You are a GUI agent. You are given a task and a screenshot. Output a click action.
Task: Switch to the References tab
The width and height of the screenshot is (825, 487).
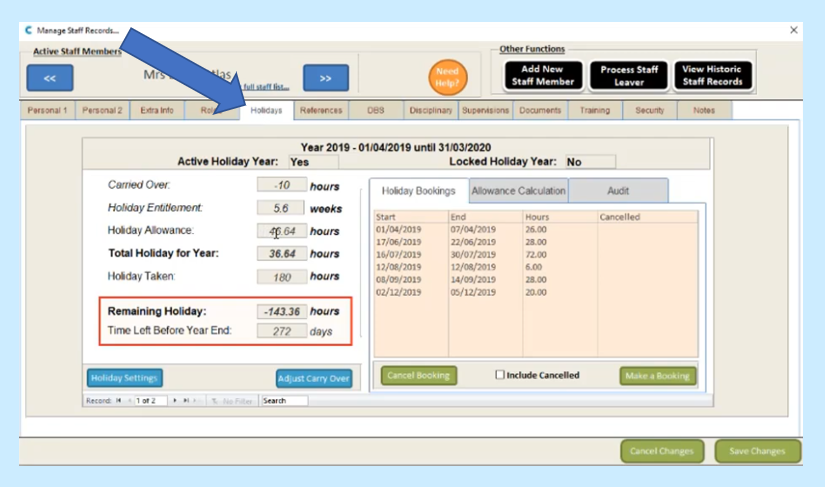[321, 110]
